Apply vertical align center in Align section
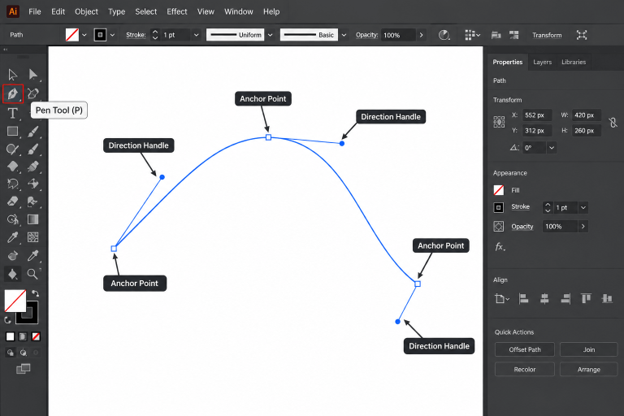Screen dimensions: 624x416 pos(606,298)
